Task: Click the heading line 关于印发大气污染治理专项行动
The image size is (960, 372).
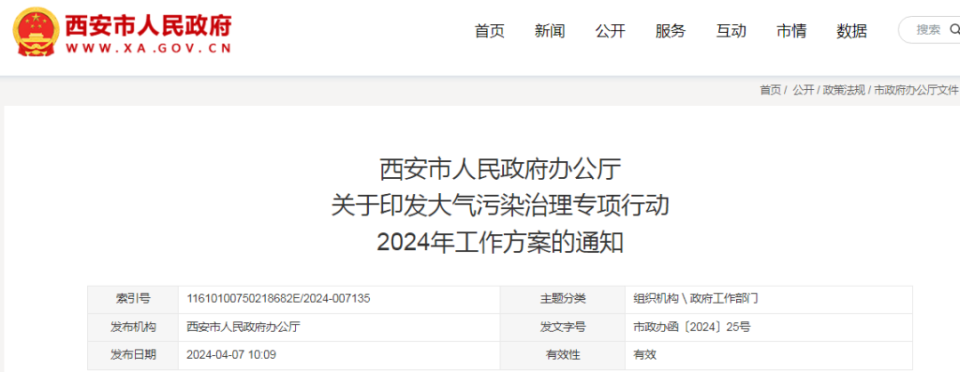Action: [500, 206]
